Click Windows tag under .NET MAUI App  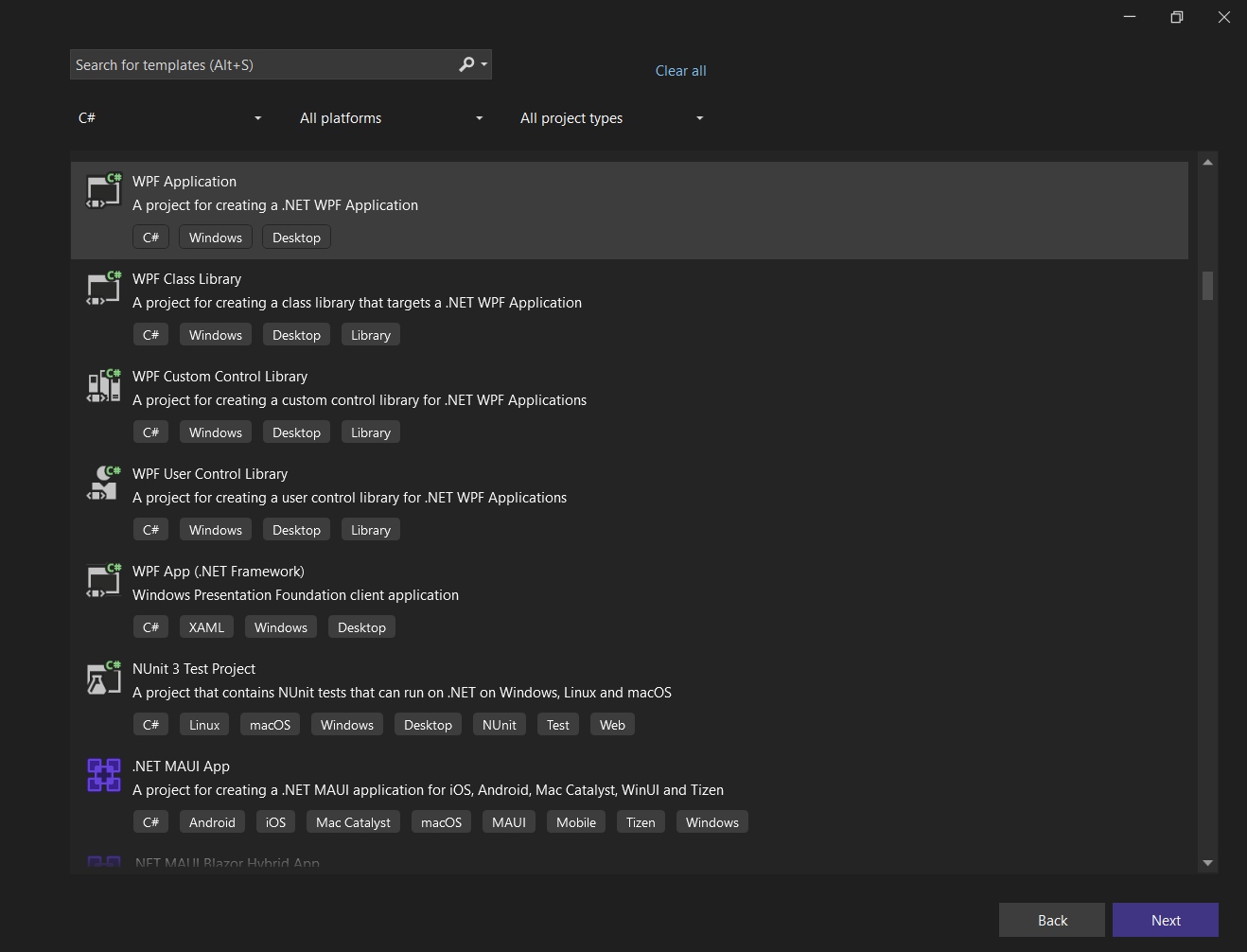712,822
